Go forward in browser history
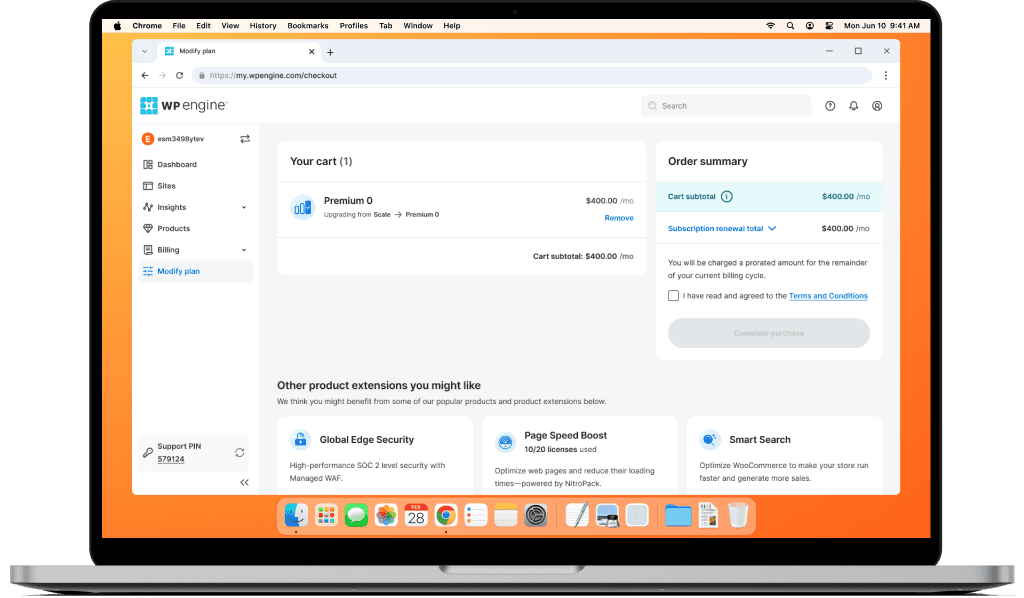The width and height of the screenshot is (1024, 598). (x=162, y=76)
